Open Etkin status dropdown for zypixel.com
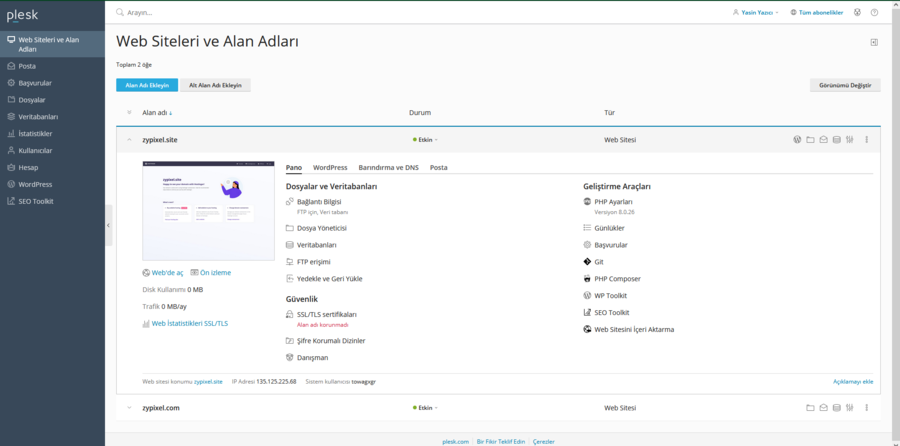The height and width of the screenshot is (446, 900). pyautogui.click(x=425, y=408)
